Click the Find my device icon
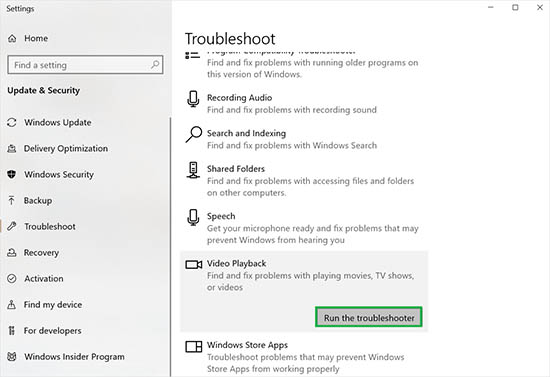Screen dimensions: 550x377 coord(12,304)
